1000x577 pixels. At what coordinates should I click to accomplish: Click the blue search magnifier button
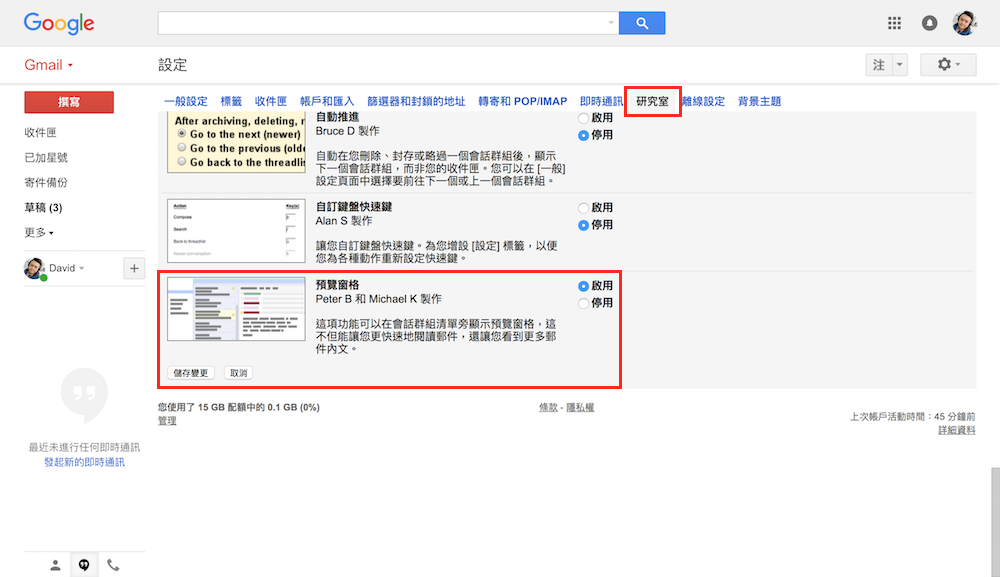(642, 23)
